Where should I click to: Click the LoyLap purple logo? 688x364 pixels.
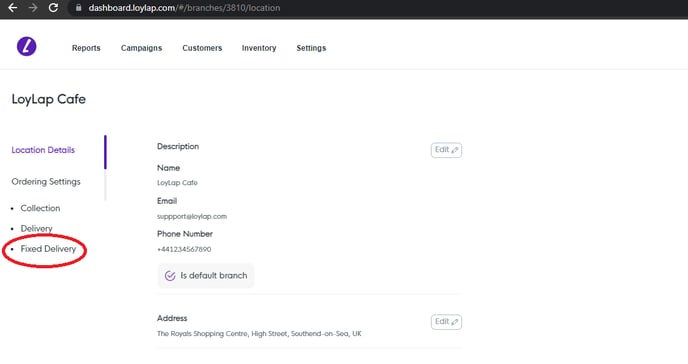click(26, 46)
